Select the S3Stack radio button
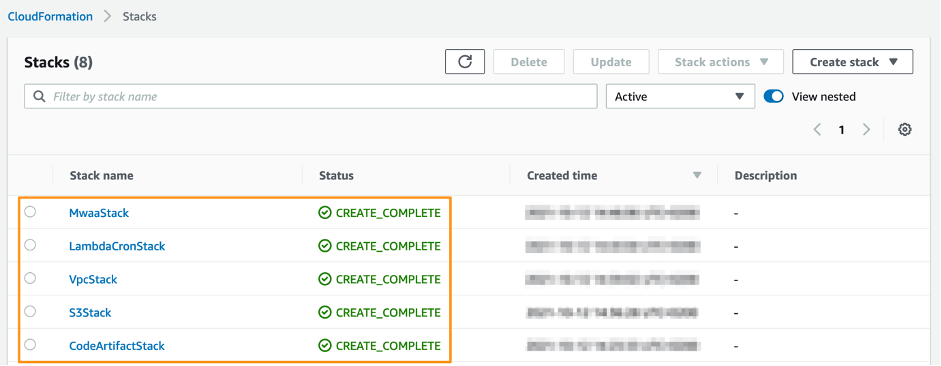This screenshot has height=366, width=941. point(30,311)
